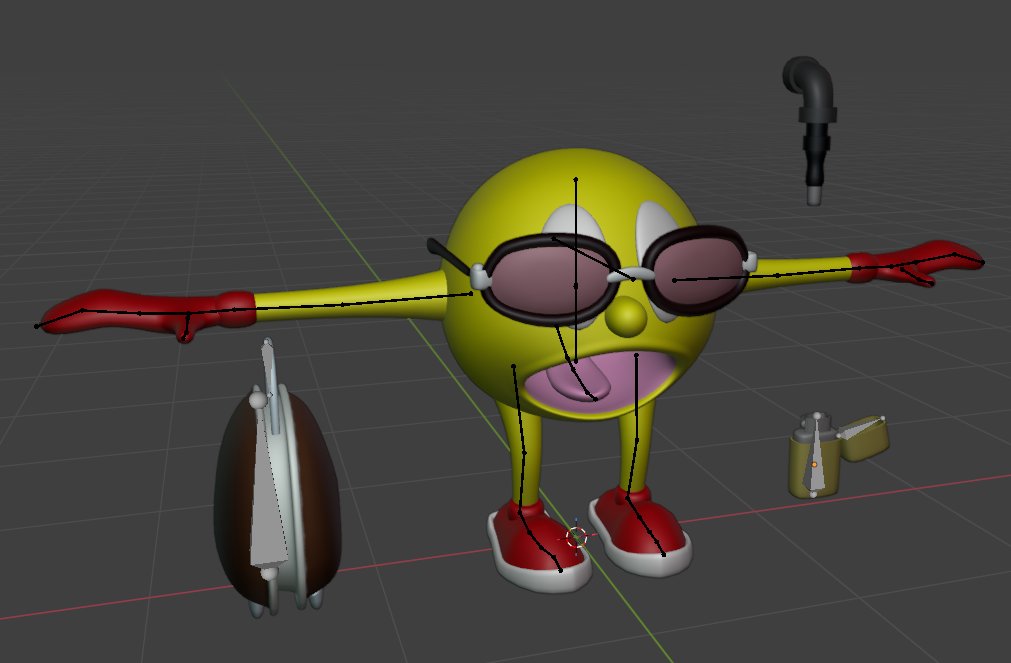1011x663 pixels.
Task: Select the character's round yellow nose
Action: (625, 316)
